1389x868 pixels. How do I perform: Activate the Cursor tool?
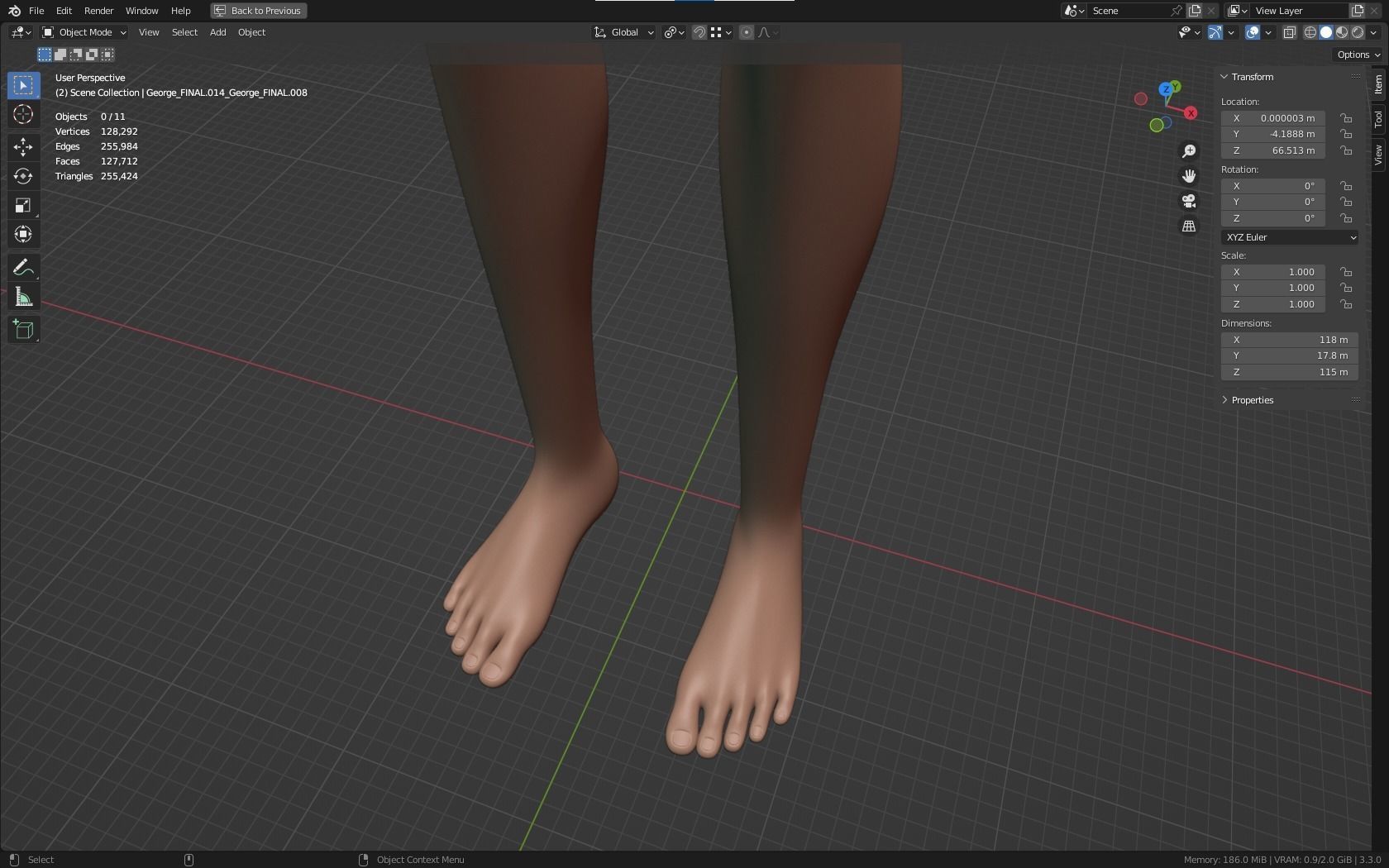(x=23, y=114)
